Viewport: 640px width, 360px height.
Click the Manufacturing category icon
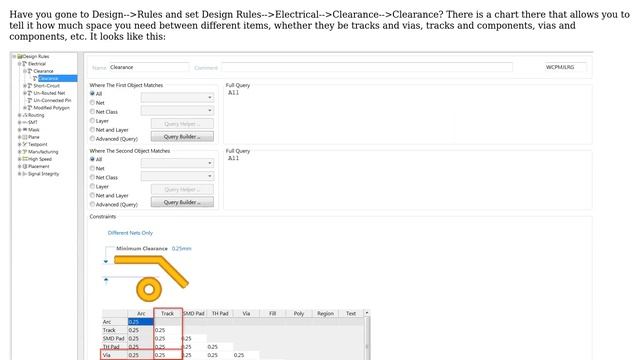25,152
